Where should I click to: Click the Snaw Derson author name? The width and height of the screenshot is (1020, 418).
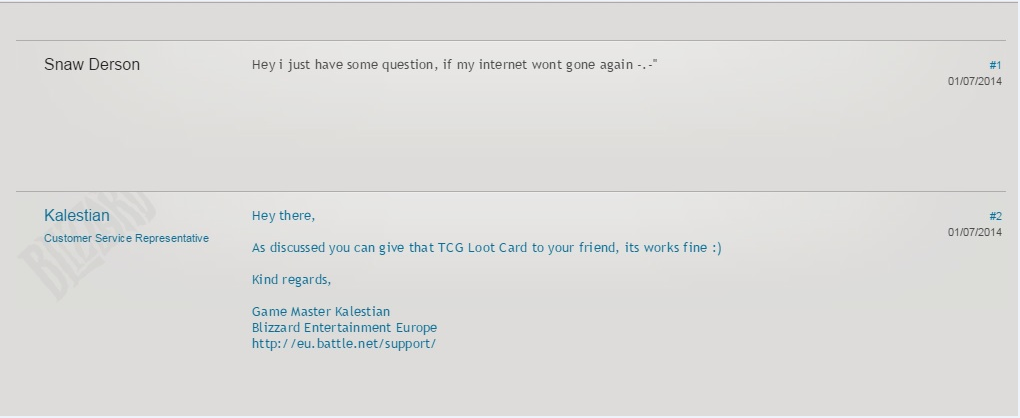(x=92, y=64)
